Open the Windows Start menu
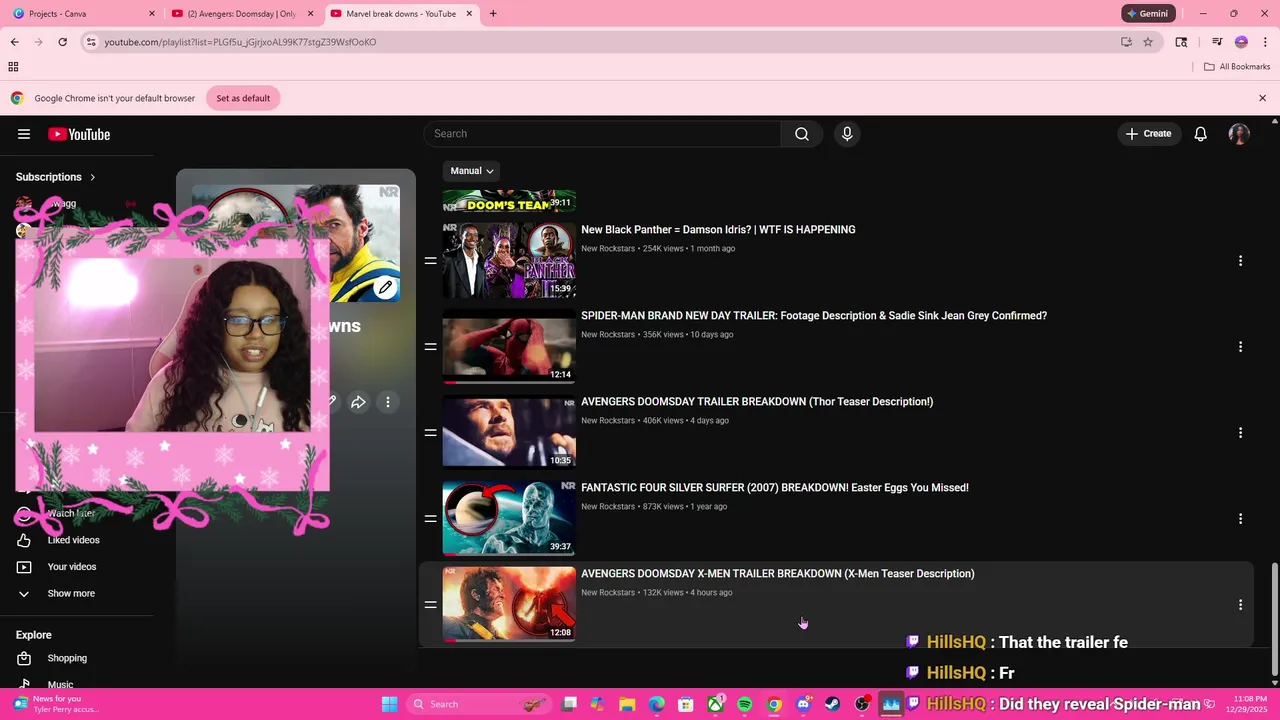This screenshot has width=1280, height=720. [x=389, y=704]
